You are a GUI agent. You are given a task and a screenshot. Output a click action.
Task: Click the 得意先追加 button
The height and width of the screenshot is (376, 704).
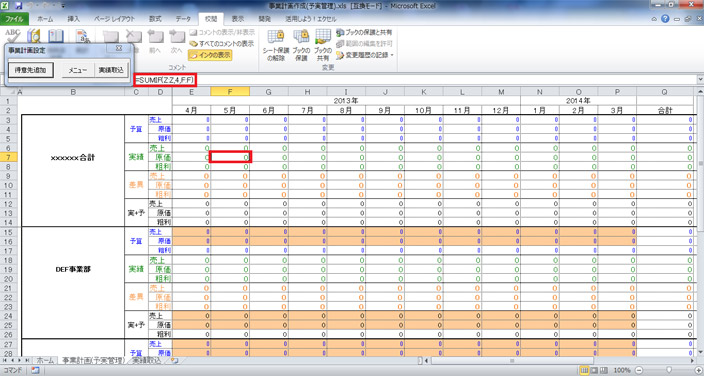[31, 70]
